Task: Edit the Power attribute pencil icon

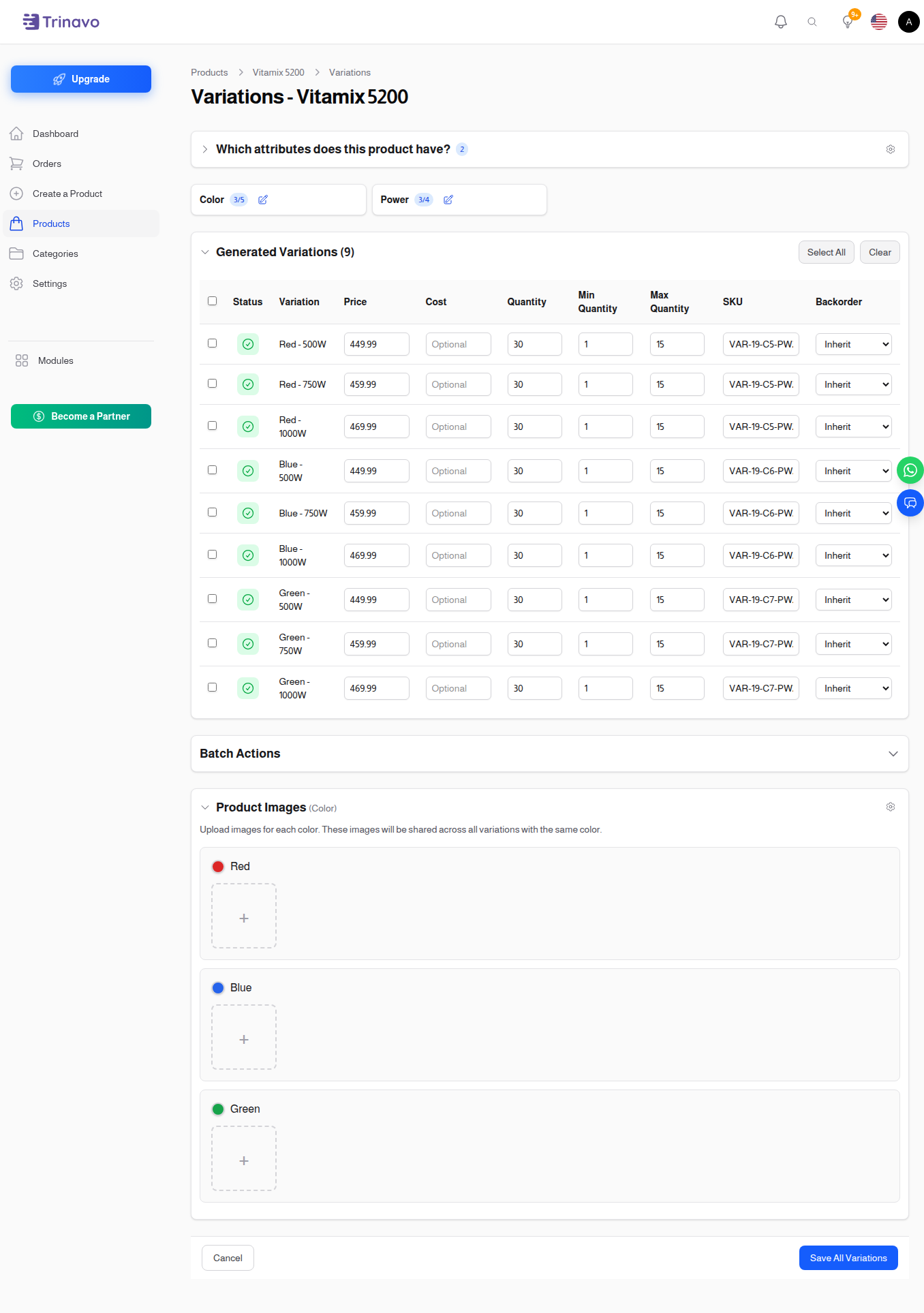Action: (x=448, y=200)
